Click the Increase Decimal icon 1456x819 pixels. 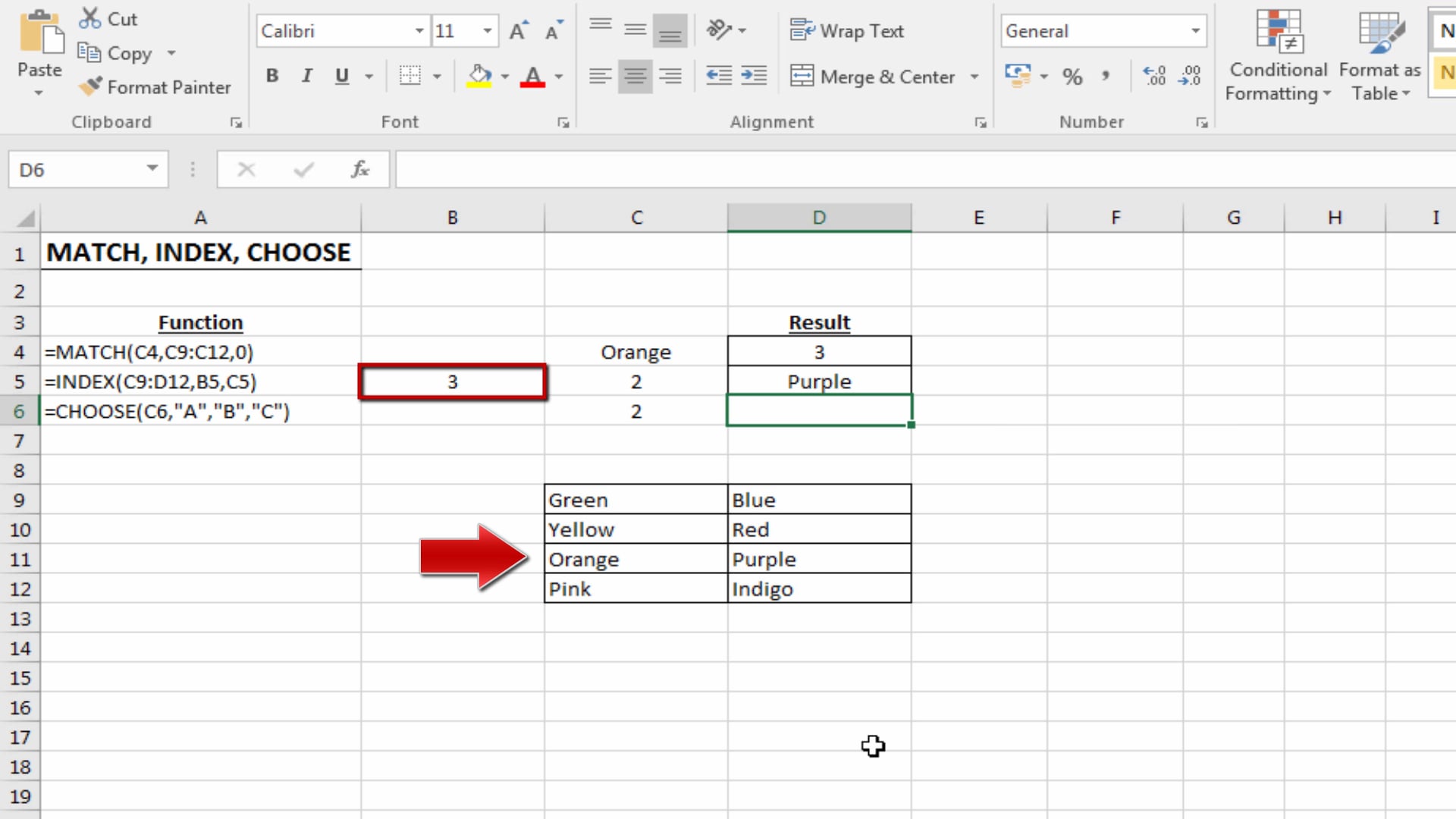coord(1153,76)
